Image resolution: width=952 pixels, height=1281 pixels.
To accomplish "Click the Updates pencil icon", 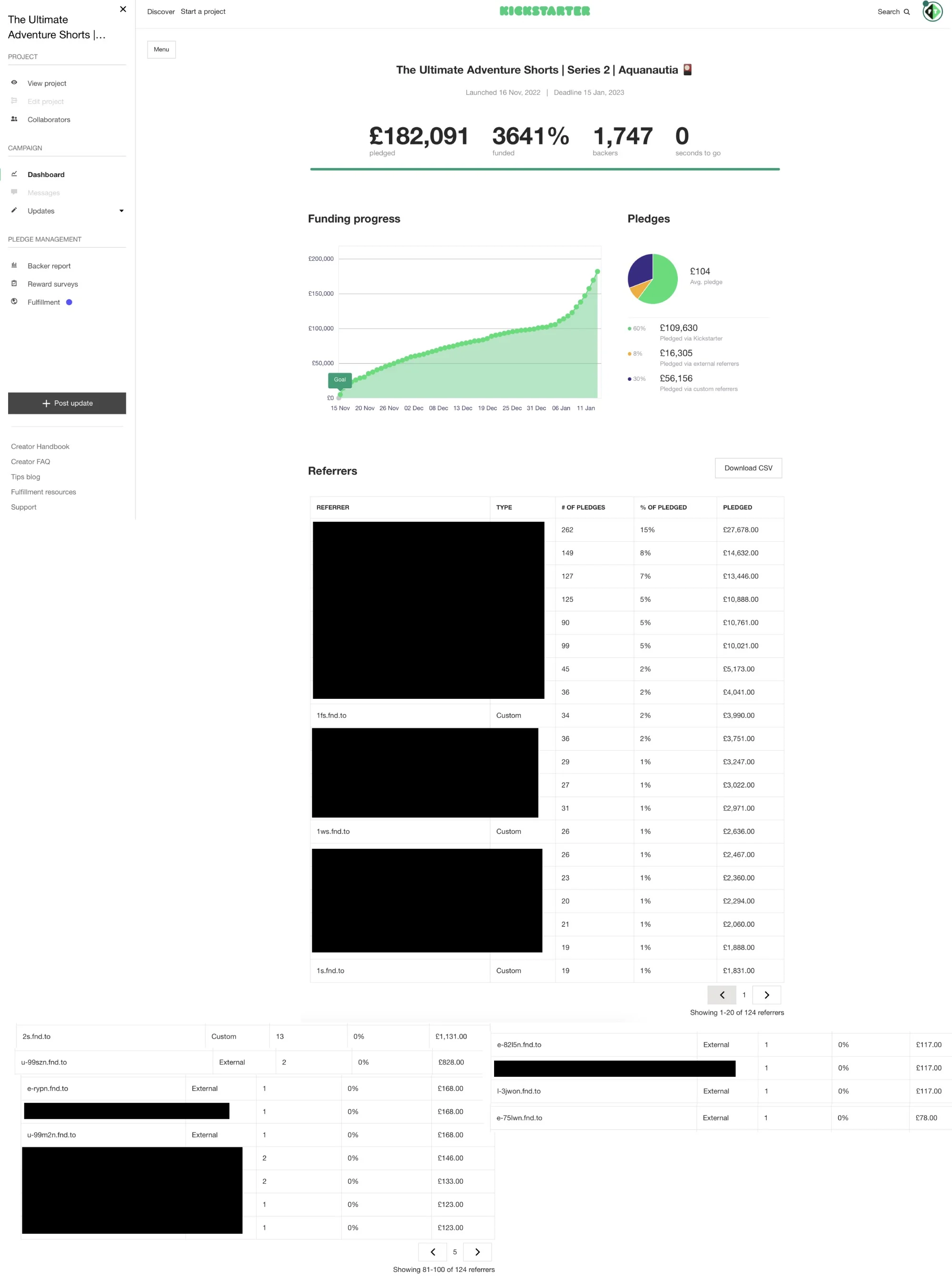I will coord(14,210).
